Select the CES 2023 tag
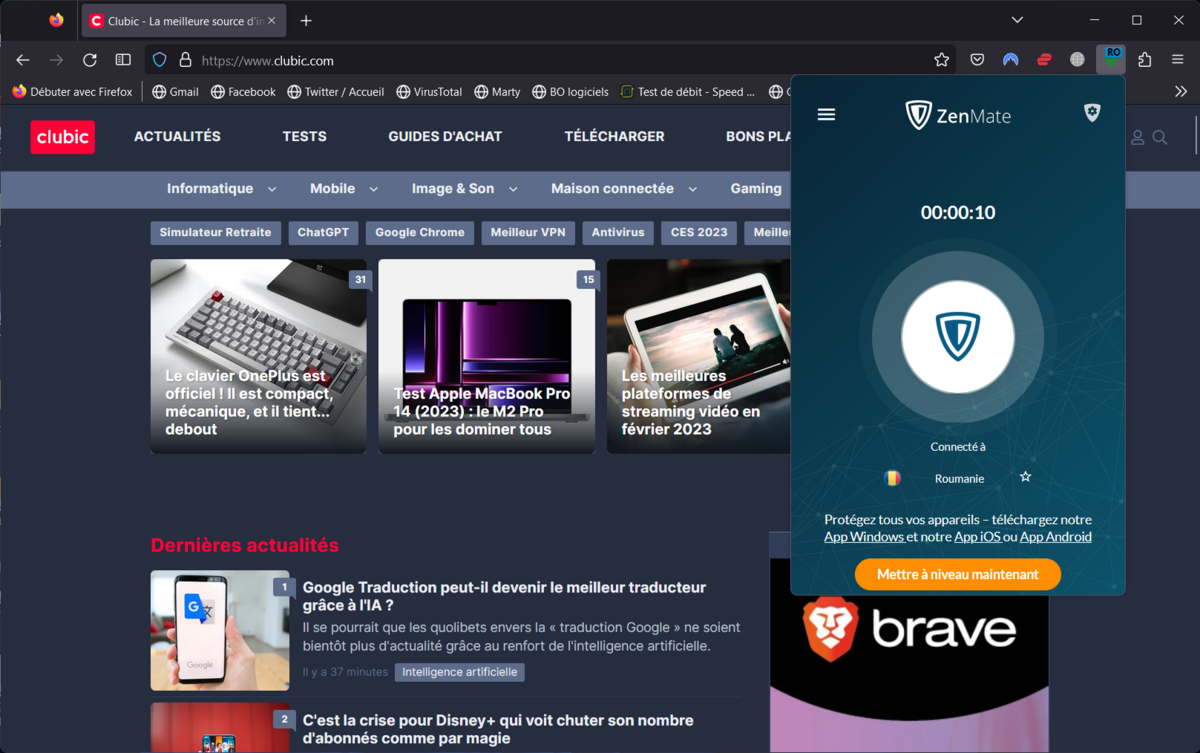 click(x=699, y=232)
